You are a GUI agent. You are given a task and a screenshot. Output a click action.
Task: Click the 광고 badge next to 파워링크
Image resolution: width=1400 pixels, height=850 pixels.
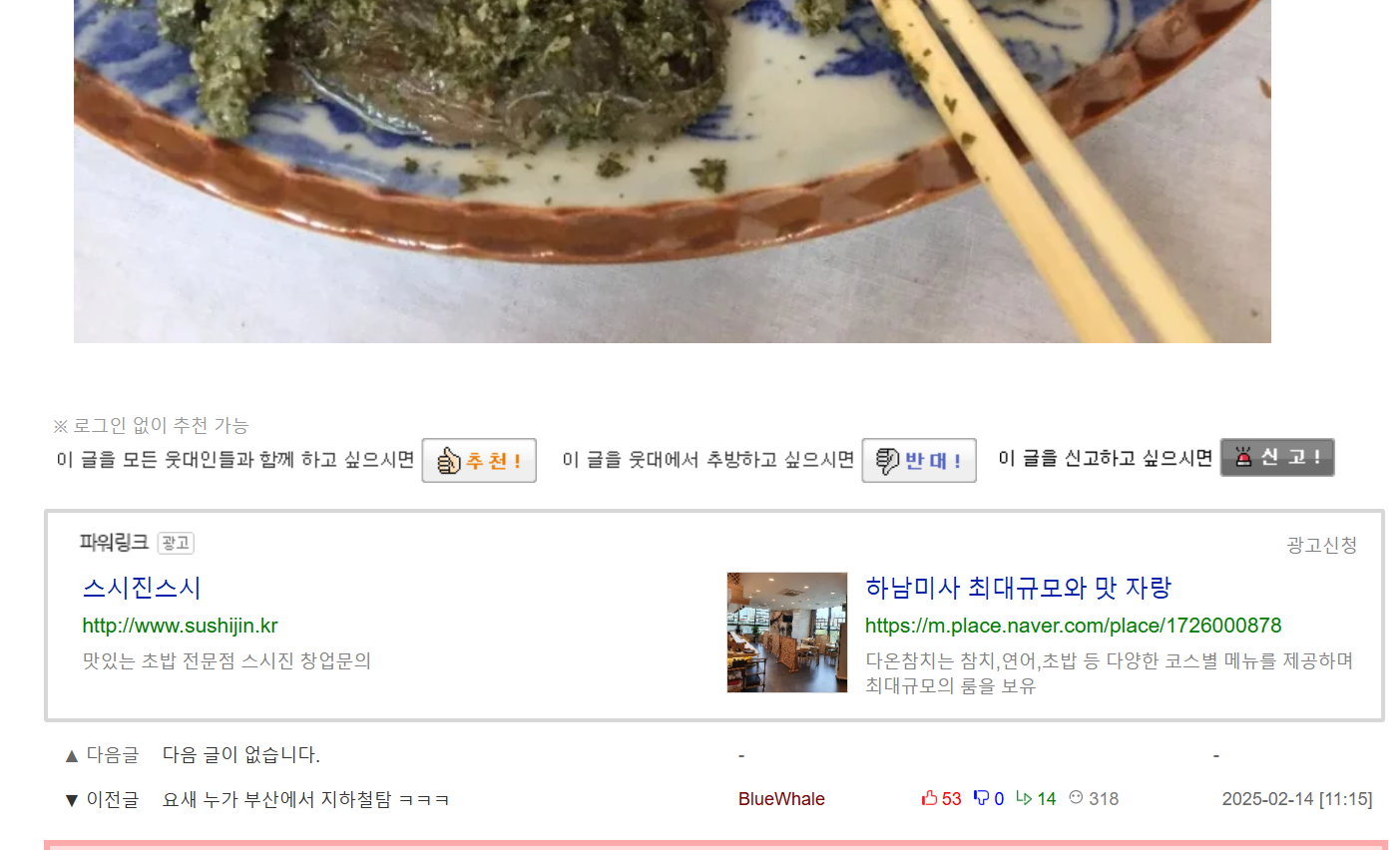(176, 543)
